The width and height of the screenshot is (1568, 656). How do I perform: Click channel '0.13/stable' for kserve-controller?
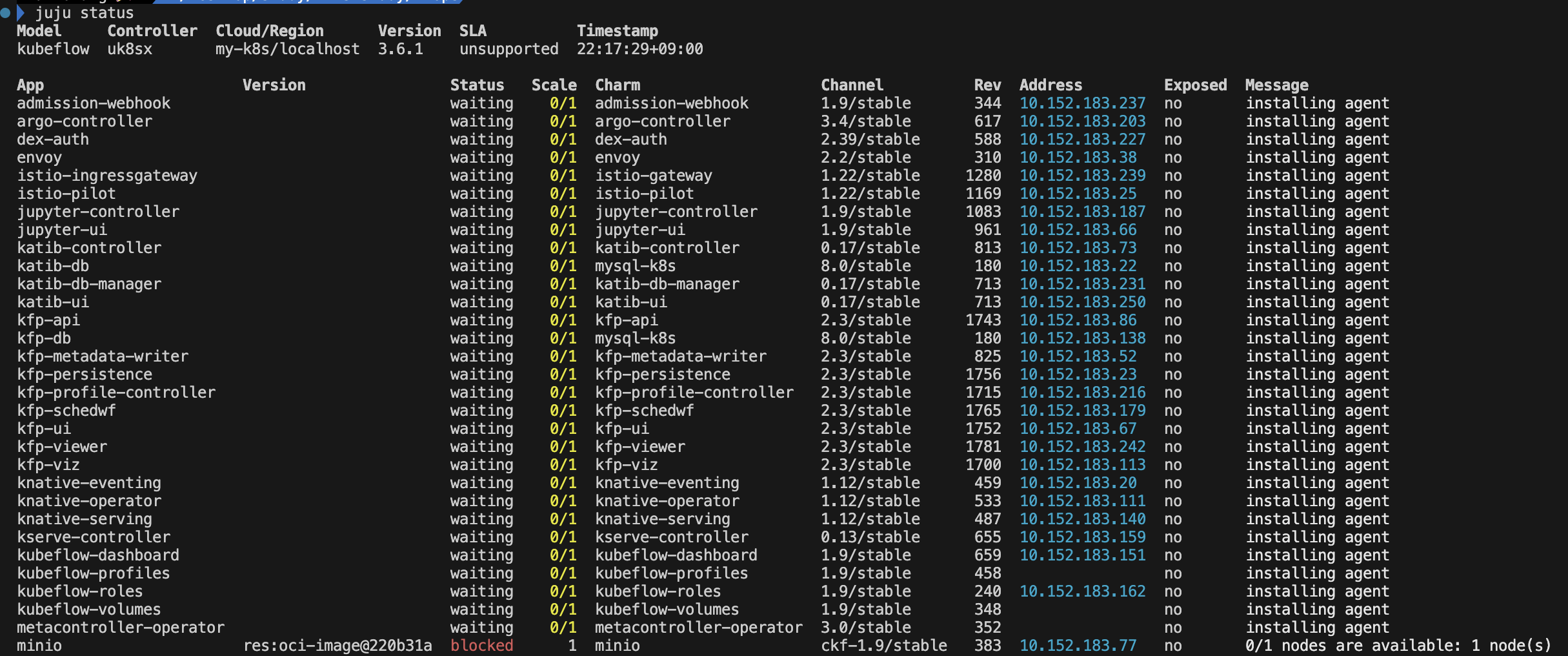[870, 537]
